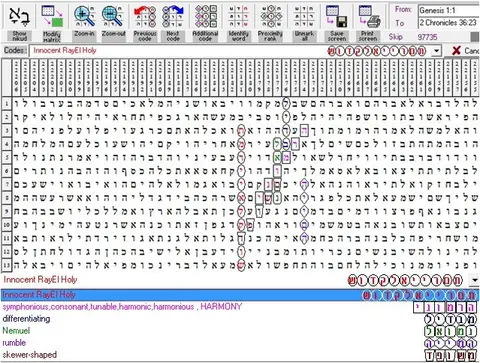Select the Nemuel entry in the list
This screenshot has width=480, height=363.
coord(240,331)
